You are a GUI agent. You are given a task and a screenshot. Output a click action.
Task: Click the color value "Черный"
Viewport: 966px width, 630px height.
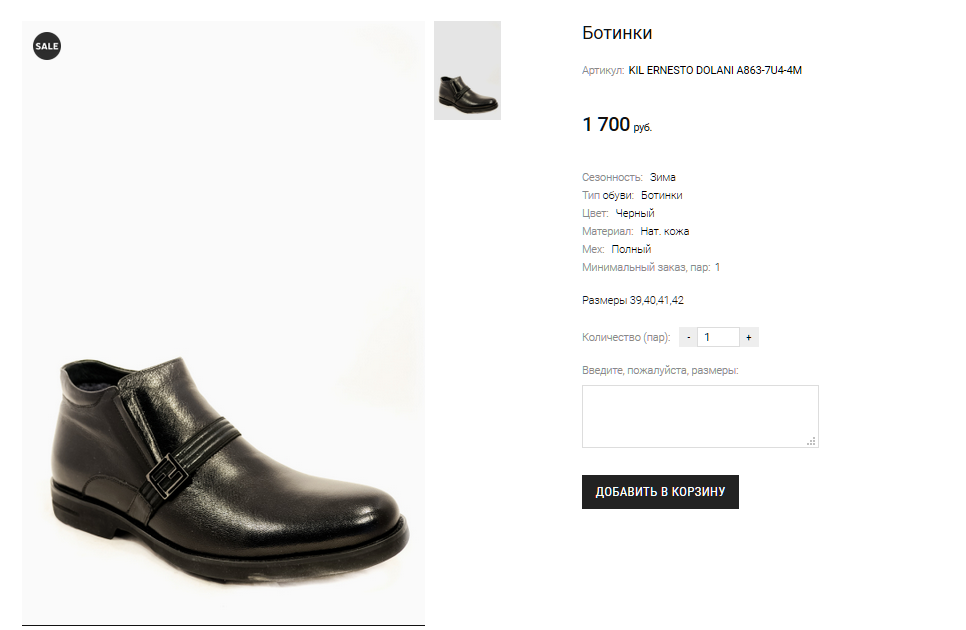click(635, 213)
